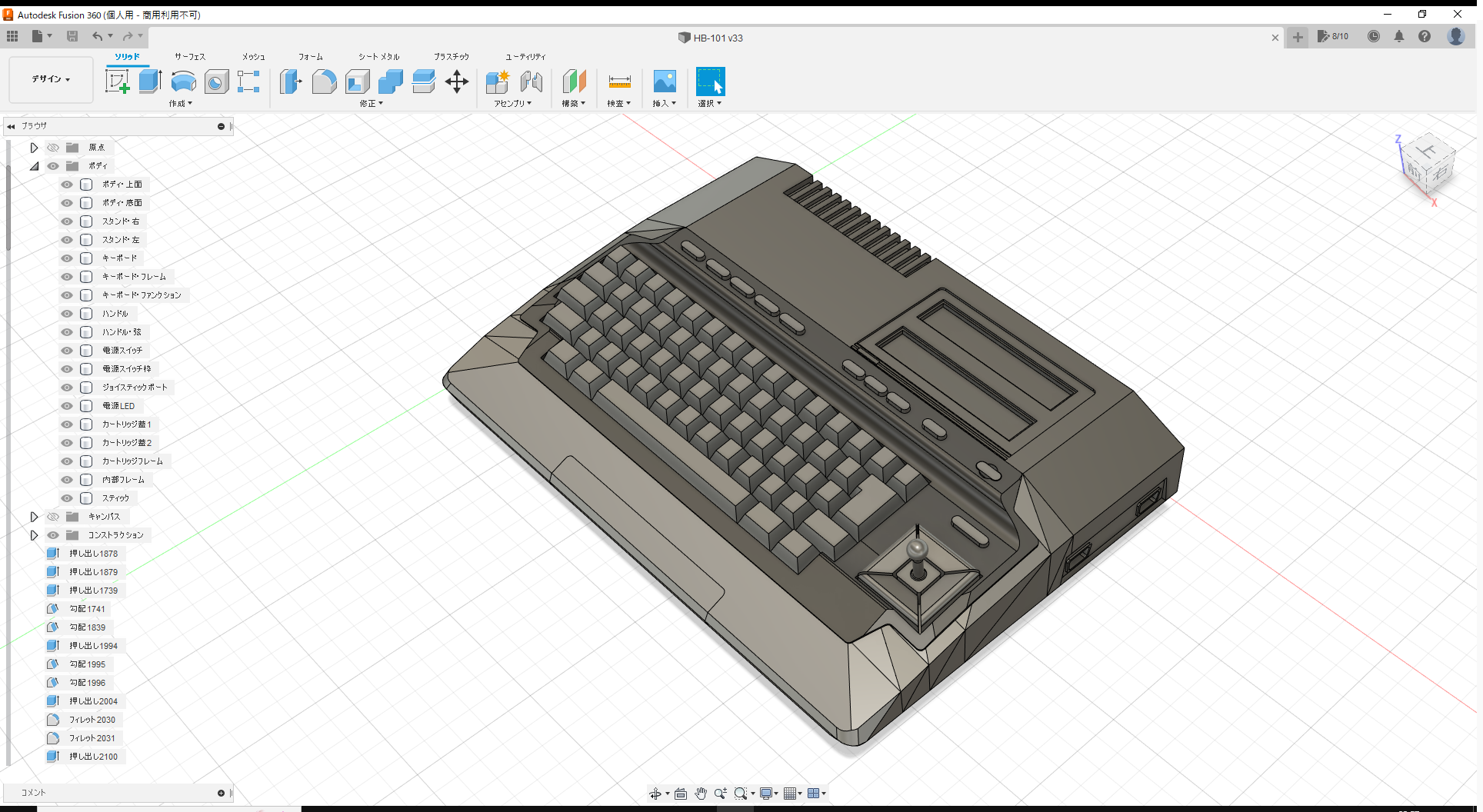Open the Insert canvas image tool
Viewport: 1483px width, 812px height.
pyautogui.click(x=664, y=82)
